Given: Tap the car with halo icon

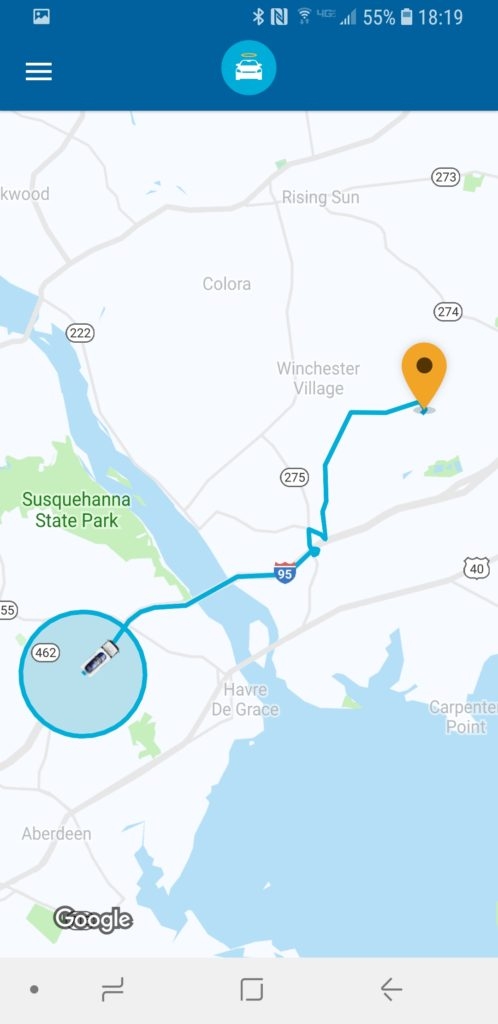Looking at the screenshot, I should (x=248, y=68).
